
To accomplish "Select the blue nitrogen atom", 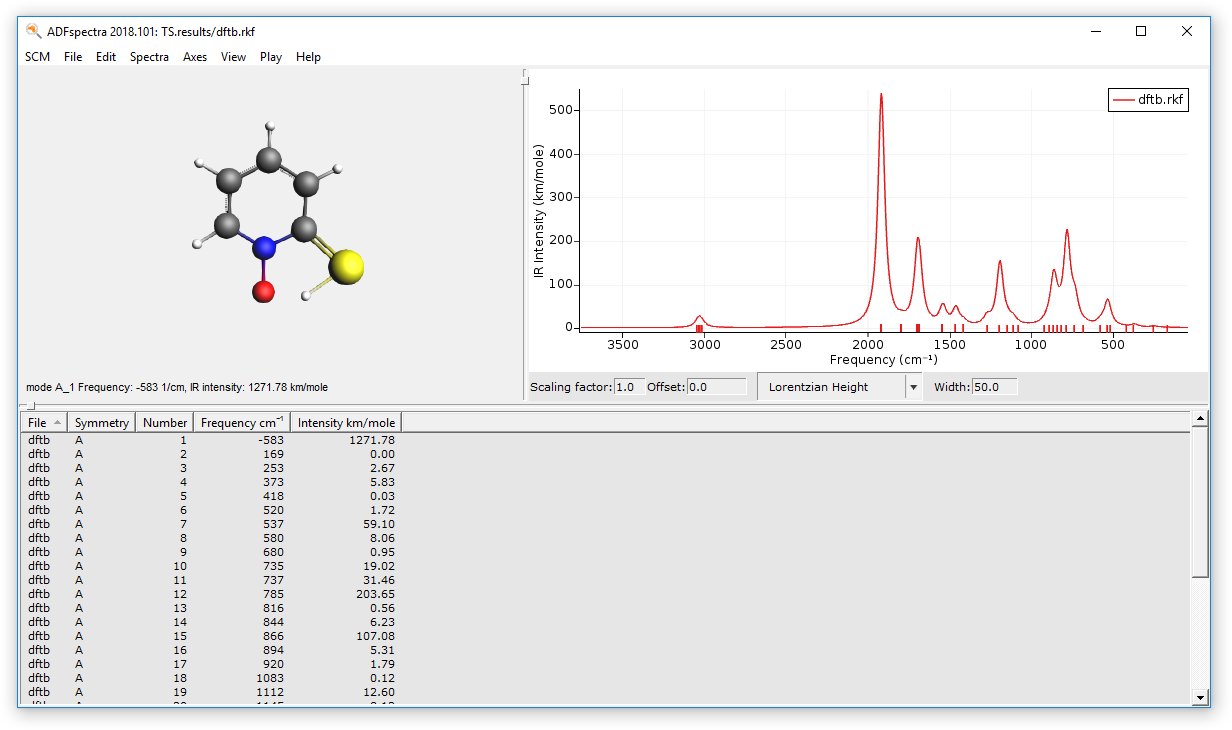I will click(x=263, y=247).
